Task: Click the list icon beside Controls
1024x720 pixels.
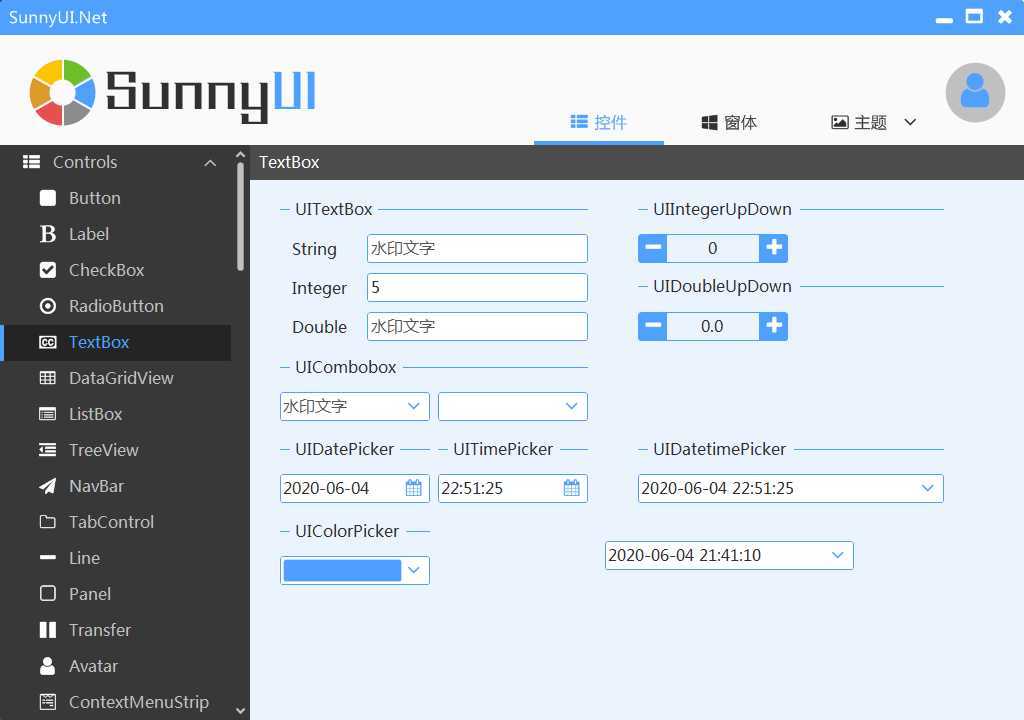Action: (31, 162)
